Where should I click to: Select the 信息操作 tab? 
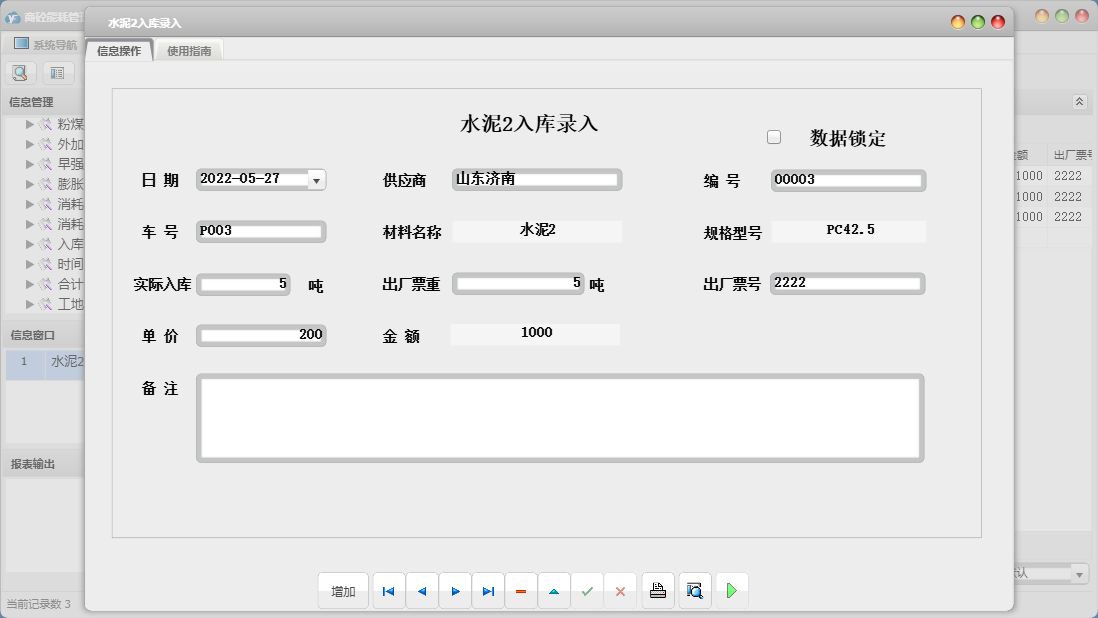coord(119,51)
